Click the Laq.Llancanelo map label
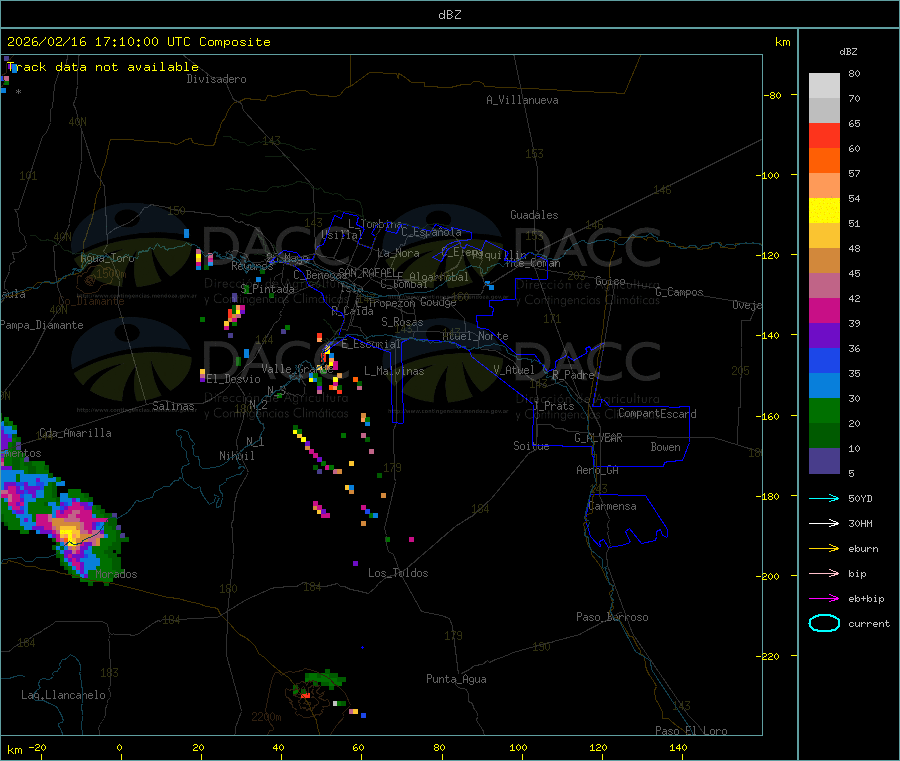The image size is (900, 761). 63,695
